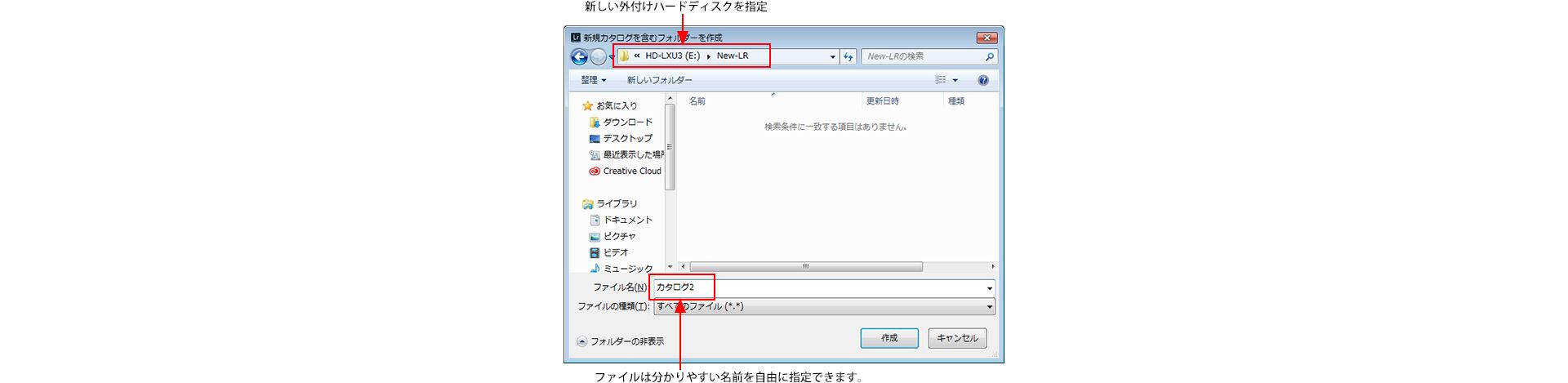Click the sidebar scroll down arrow
This screenshot has width=1568, height=383.
click(670, 267)
